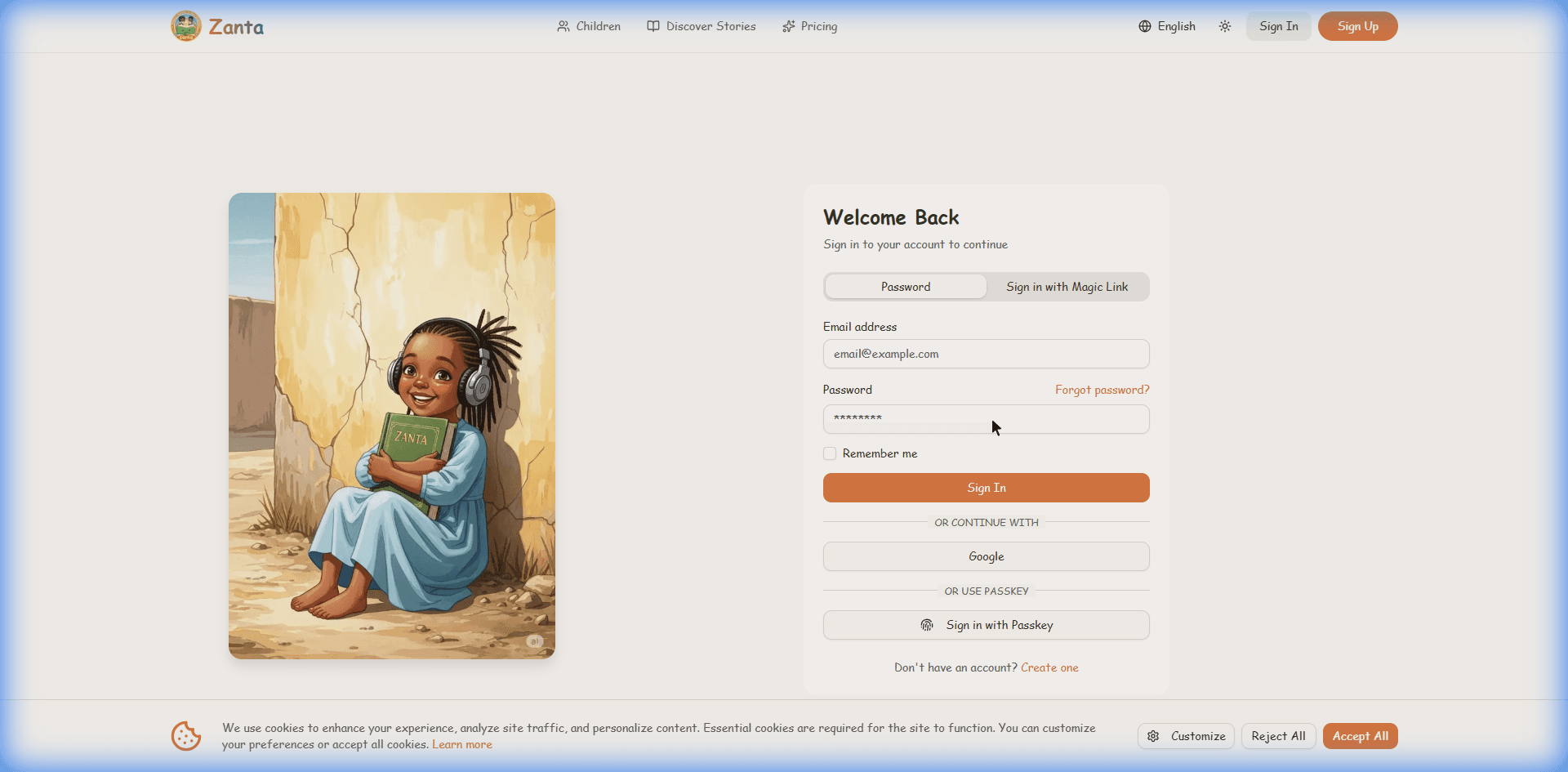Click the globe language icon

tap(1145, 26)
